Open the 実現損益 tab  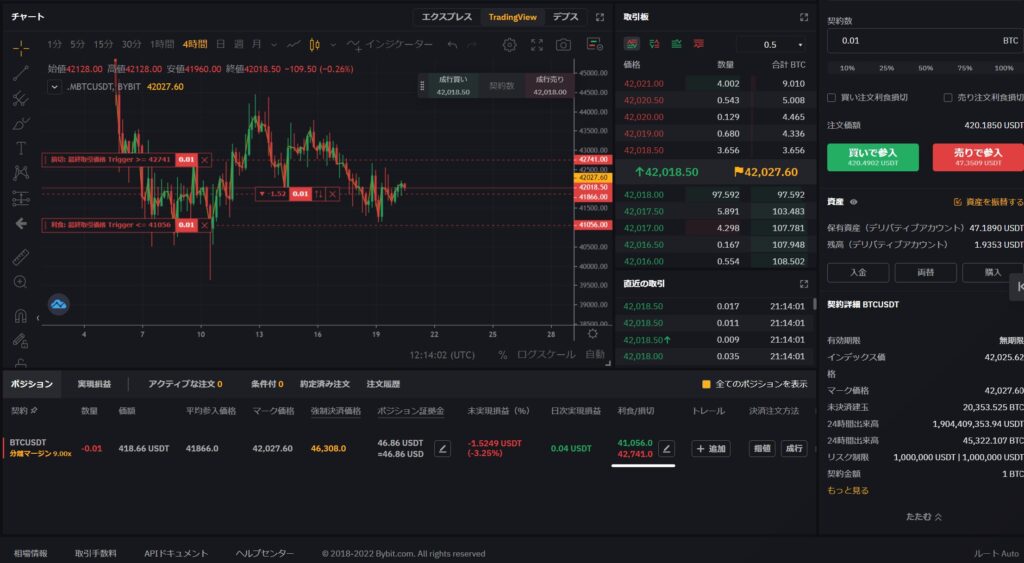click(94, 384)
